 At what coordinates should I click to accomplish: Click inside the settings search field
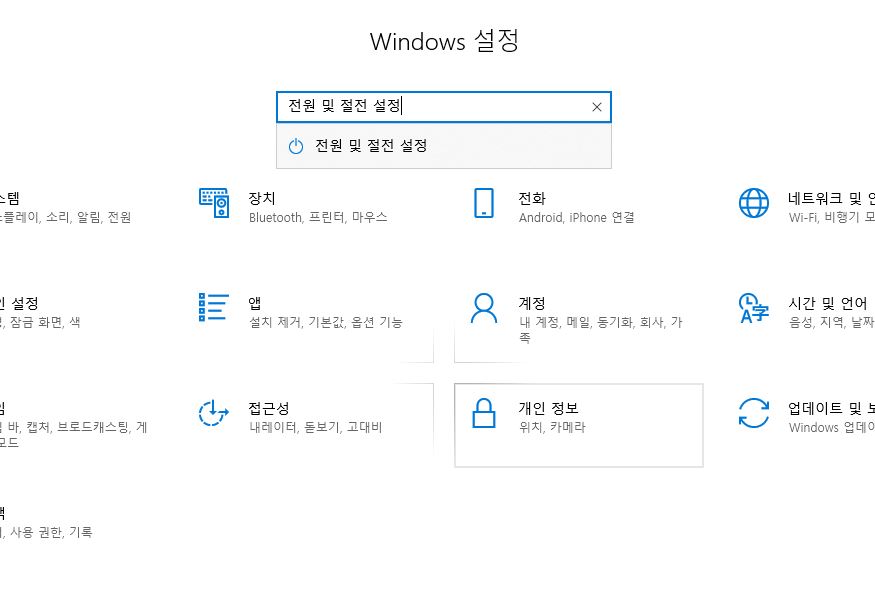pos(444,107)
